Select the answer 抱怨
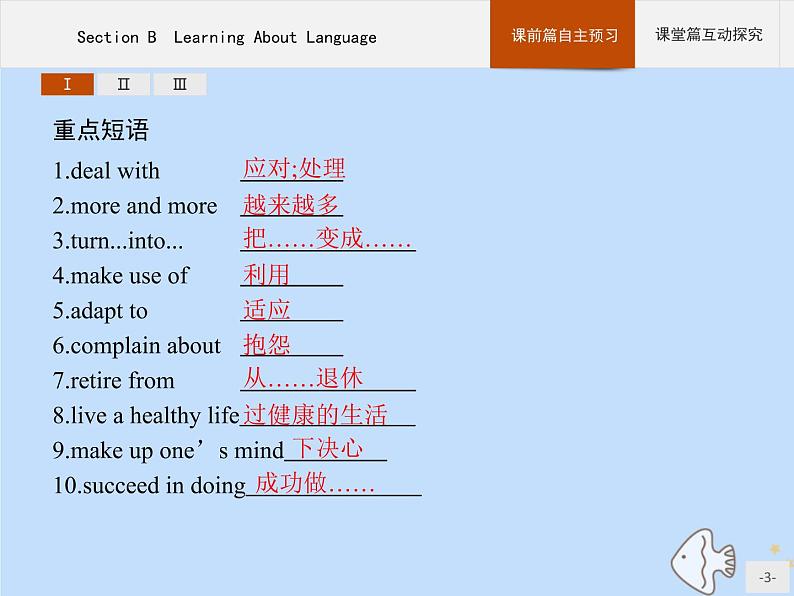Viewport: 794px width, 596px height. pyautogui.click(x=266, y=344)
